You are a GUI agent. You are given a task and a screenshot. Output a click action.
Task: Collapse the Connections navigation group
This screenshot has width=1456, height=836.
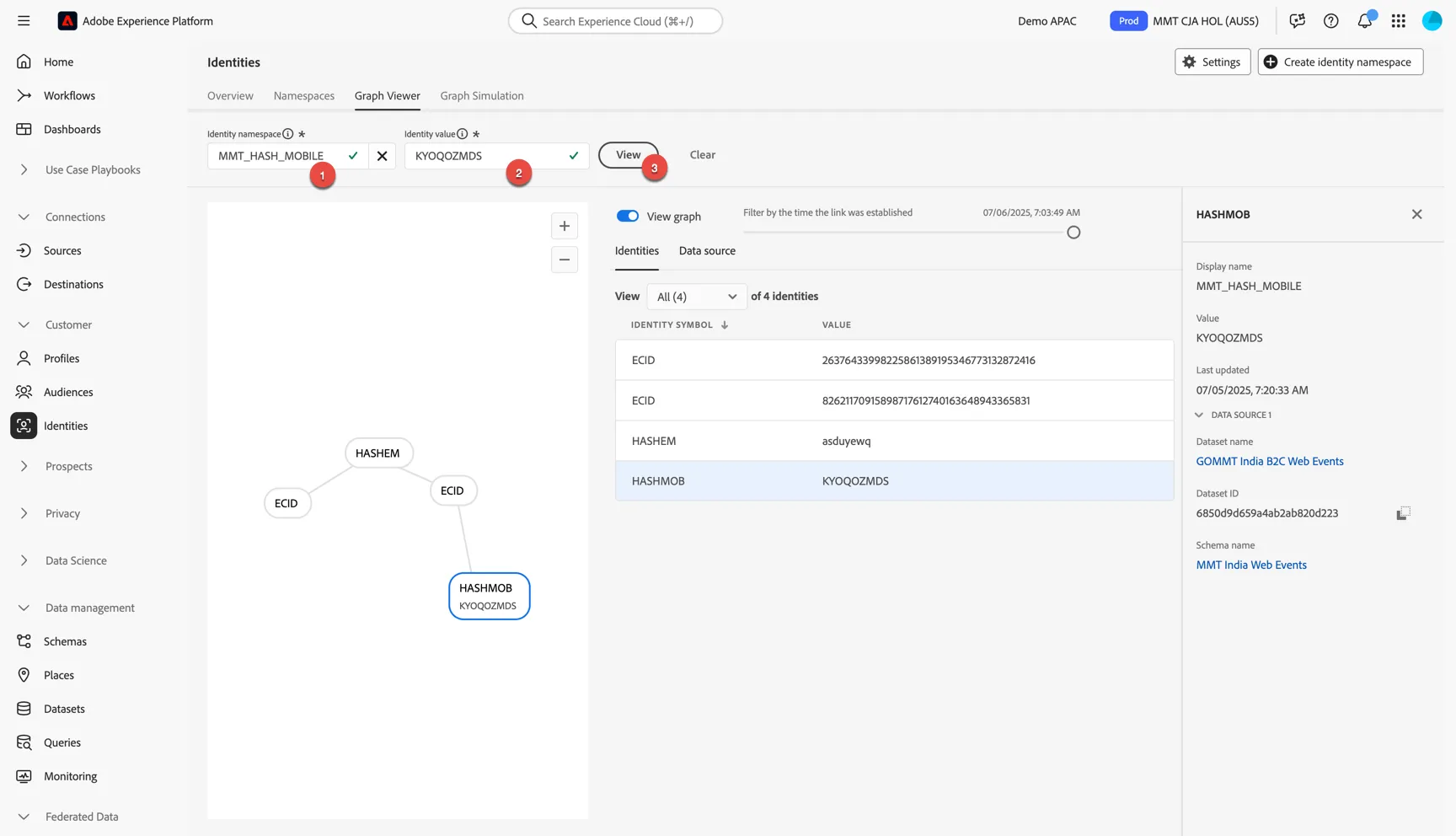point(24,217)
